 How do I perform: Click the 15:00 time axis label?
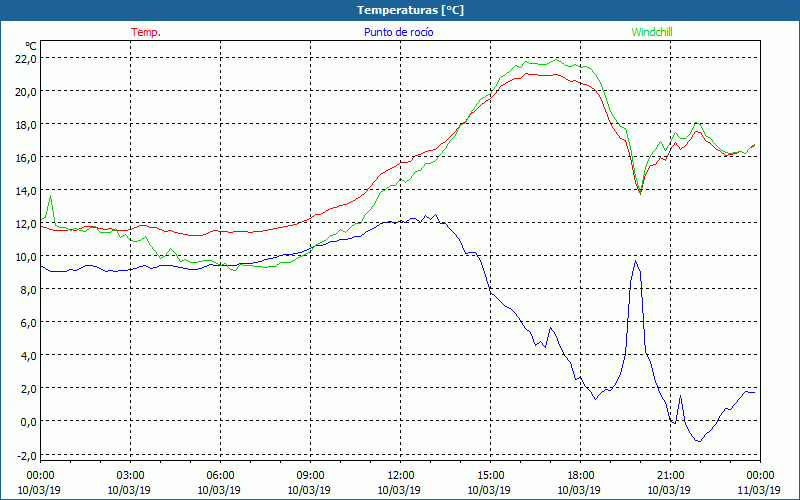coord(490,476)
